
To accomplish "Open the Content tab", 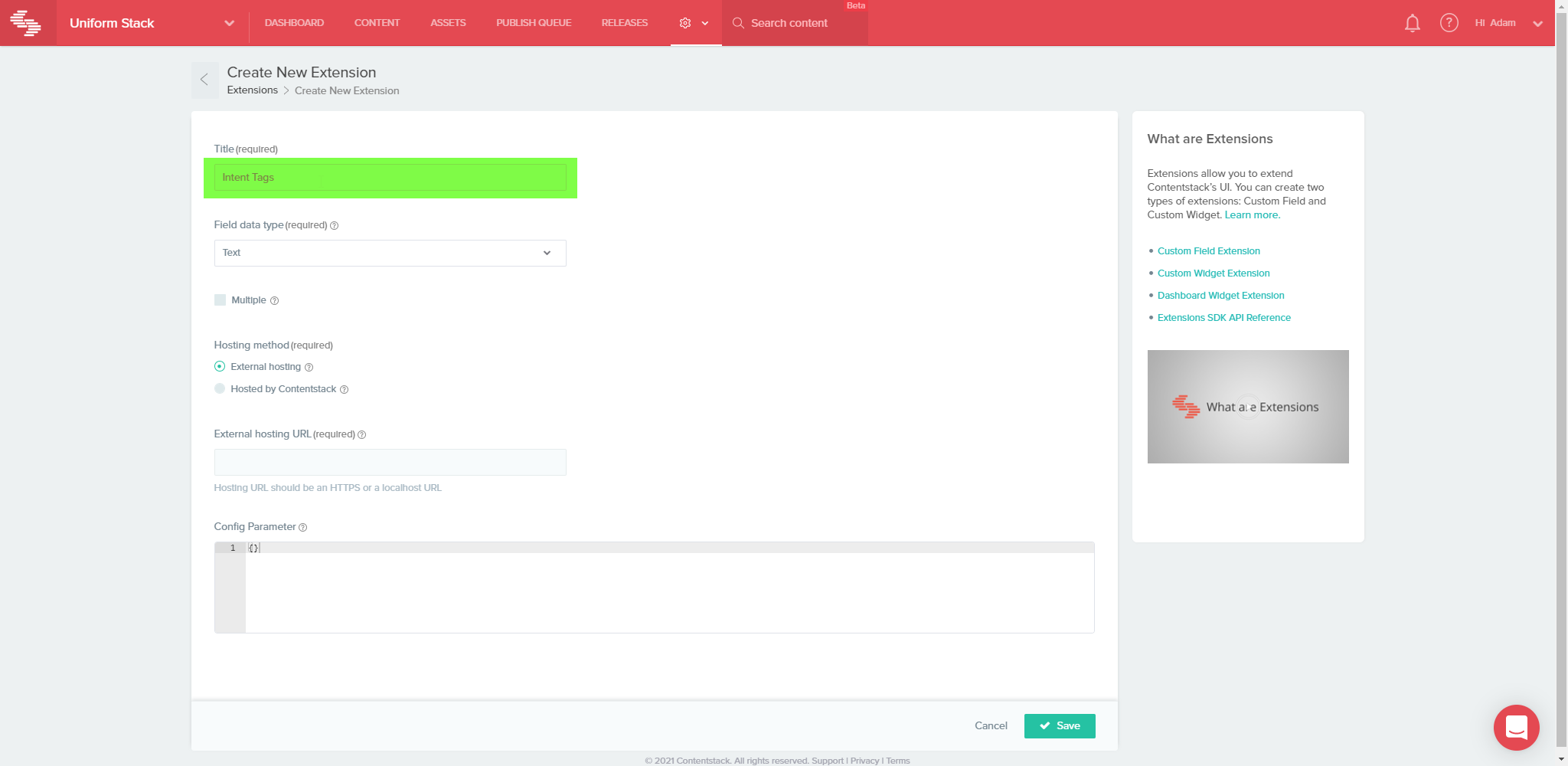I will pos(377,23).
